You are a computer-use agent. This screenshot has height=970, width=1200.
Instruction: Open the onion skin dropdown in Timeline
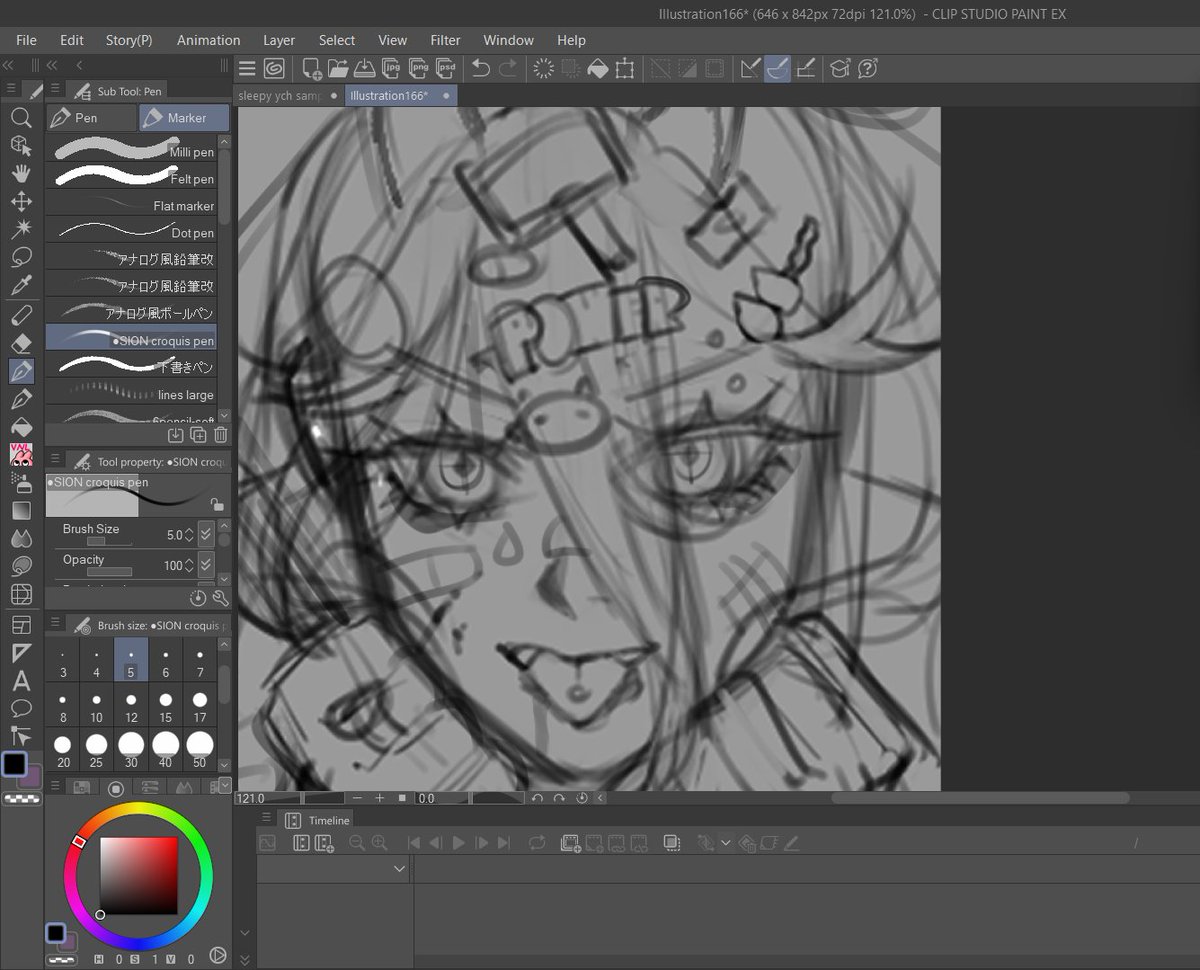[726, 843]
